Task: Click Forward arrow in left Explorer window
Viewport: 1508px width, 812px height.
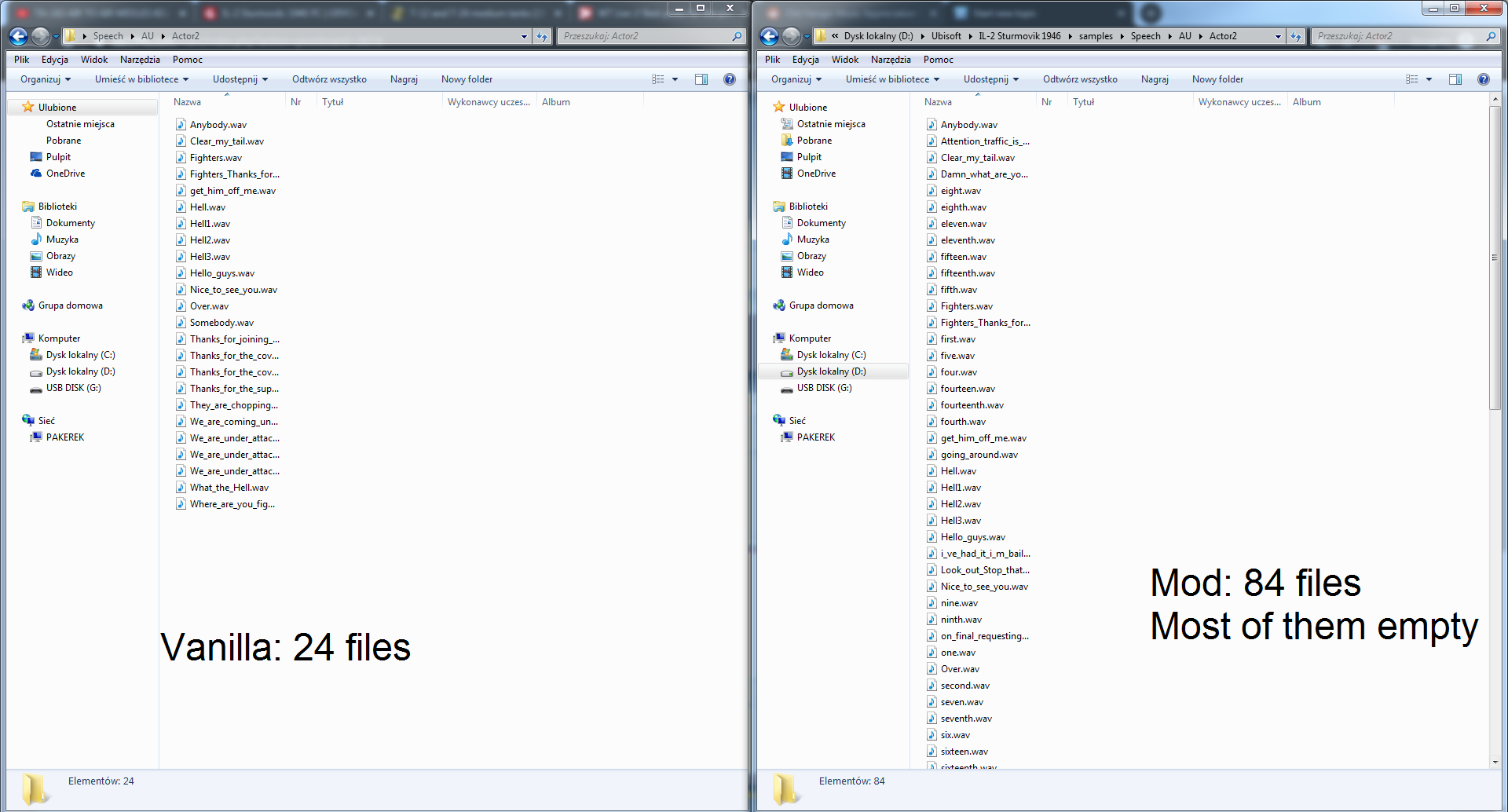Action: 40,36
